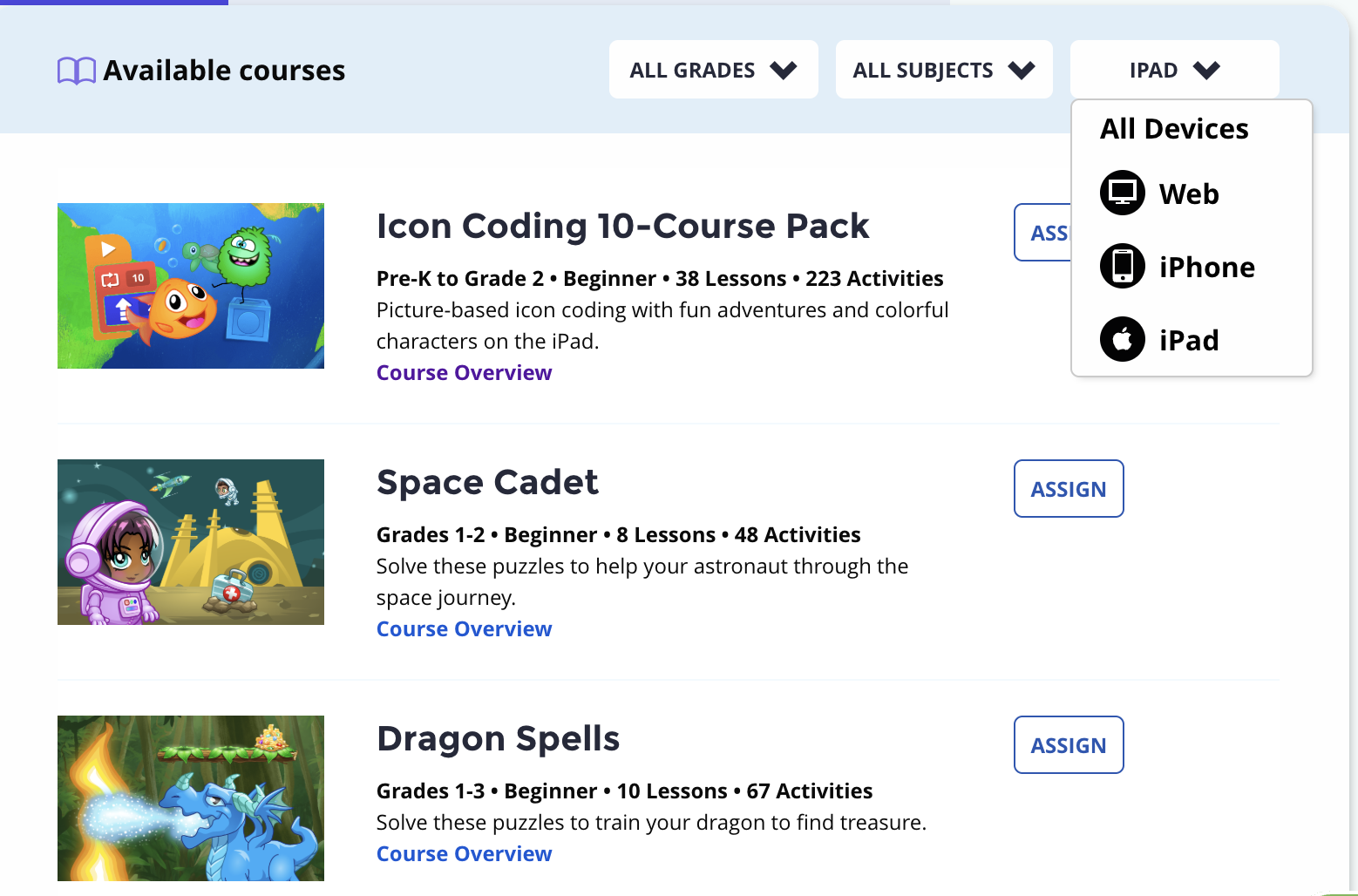Image resolution: width=1358 pixels, height=896 pixels.
Task: Open Course Overview for Icon Coding pack
Action: click(x=464, y=373)
